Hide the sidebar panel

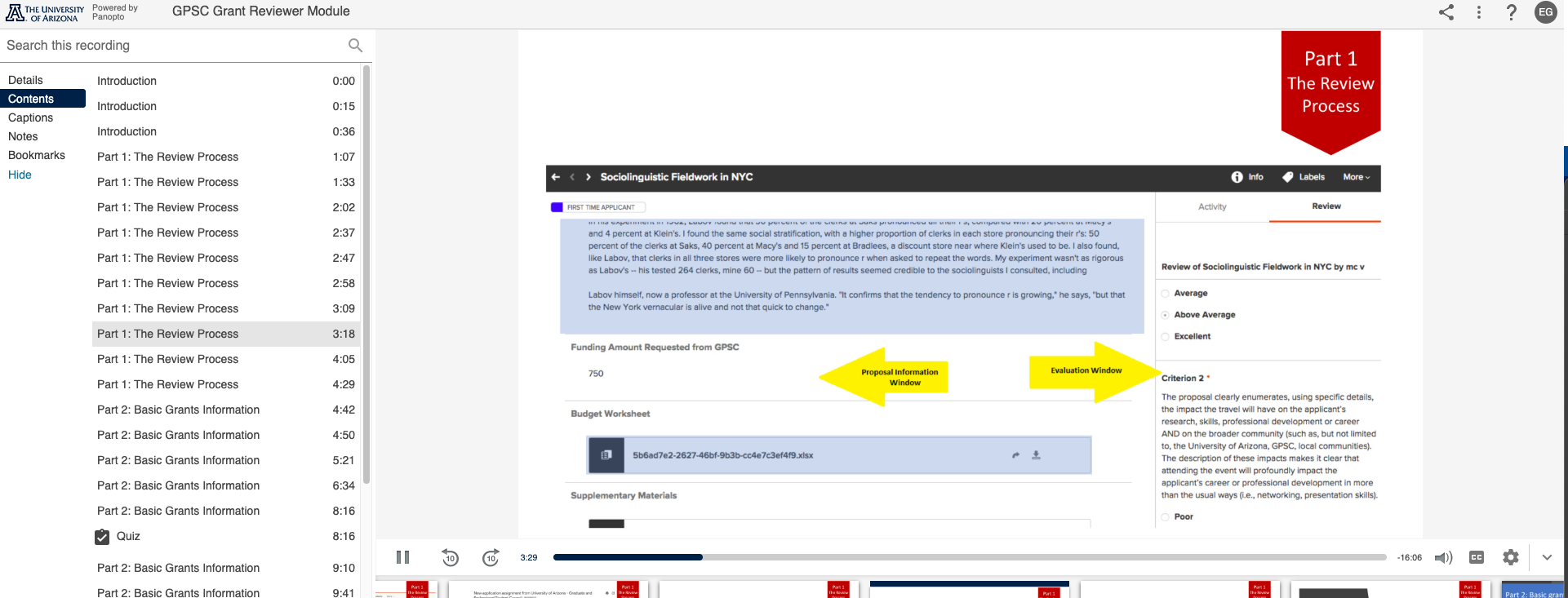[x=20, y=175]
